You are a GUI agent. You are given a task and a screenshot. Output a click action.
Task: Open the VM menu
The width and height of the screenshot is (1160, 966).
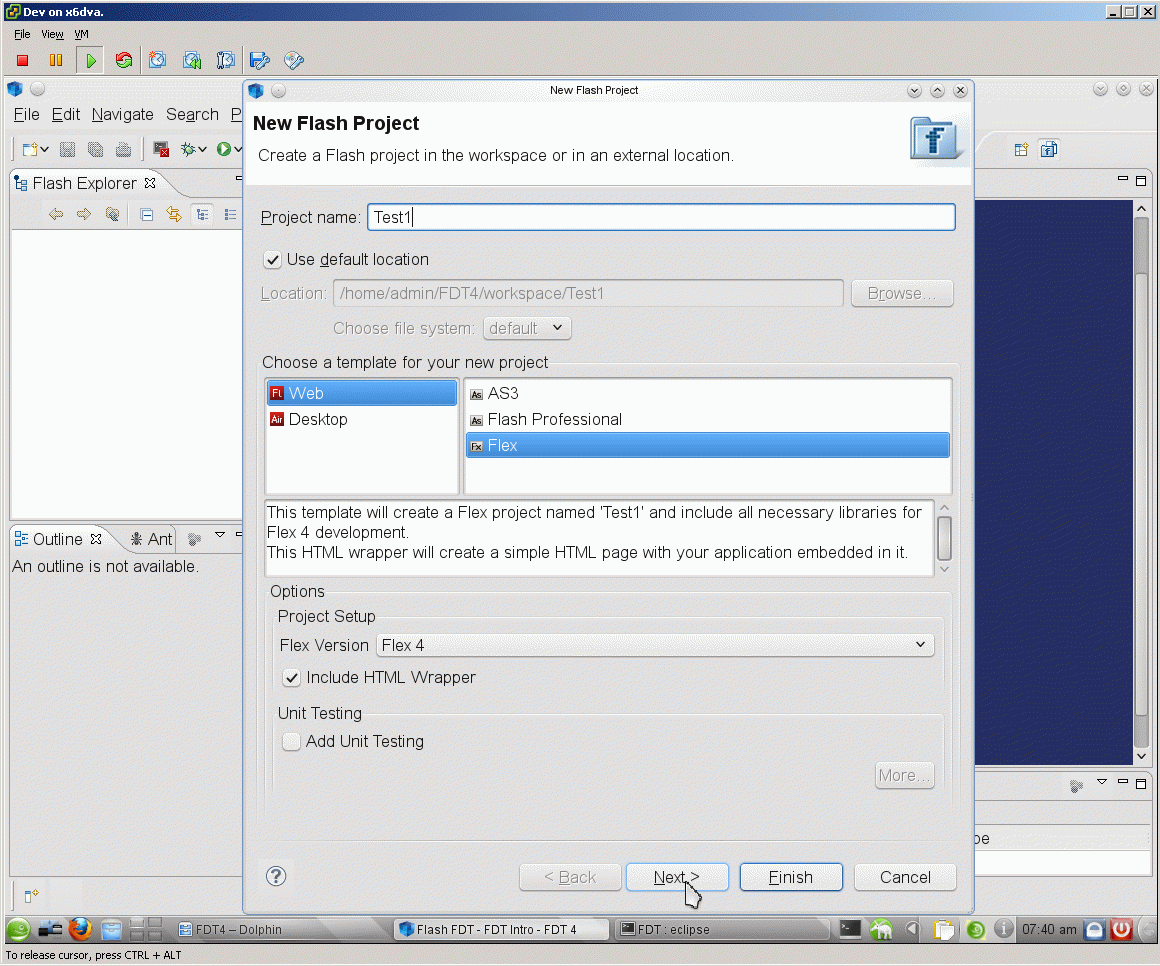coord(81,34)
